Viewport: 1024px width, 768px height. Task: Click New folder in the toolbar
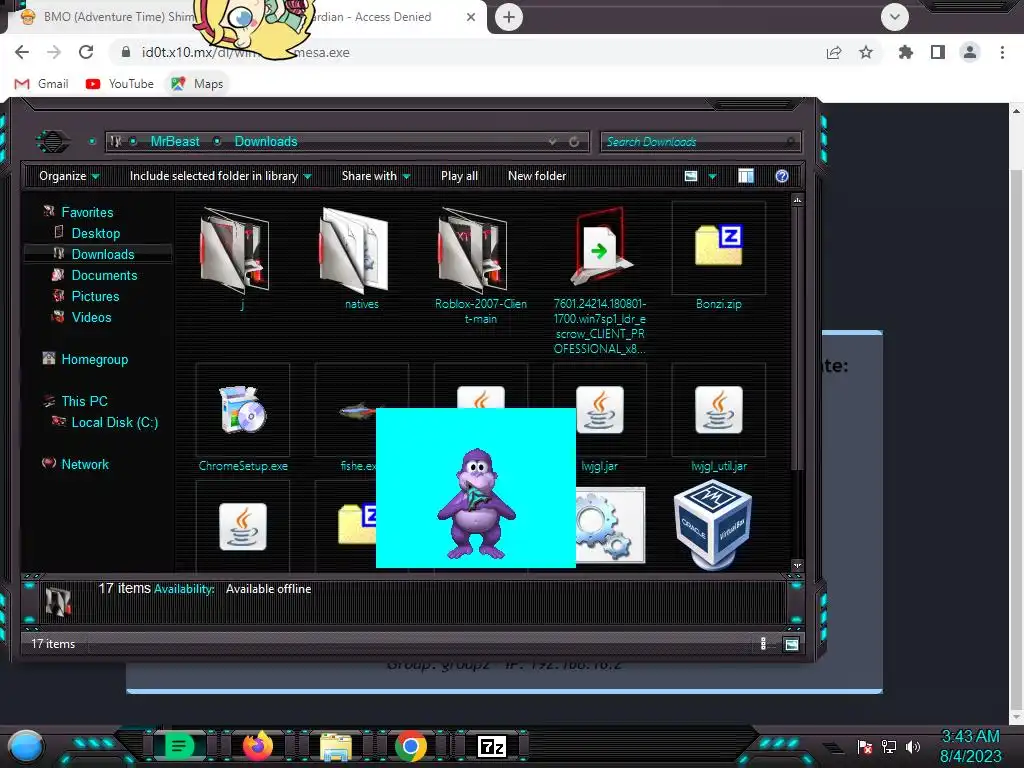(x=537, y=176)
